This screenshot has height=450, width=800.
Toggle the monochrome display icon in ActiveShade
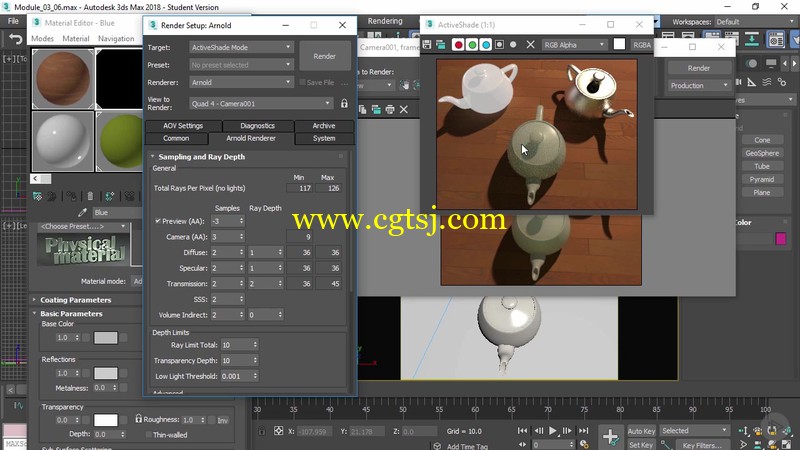tap(513, 45)
